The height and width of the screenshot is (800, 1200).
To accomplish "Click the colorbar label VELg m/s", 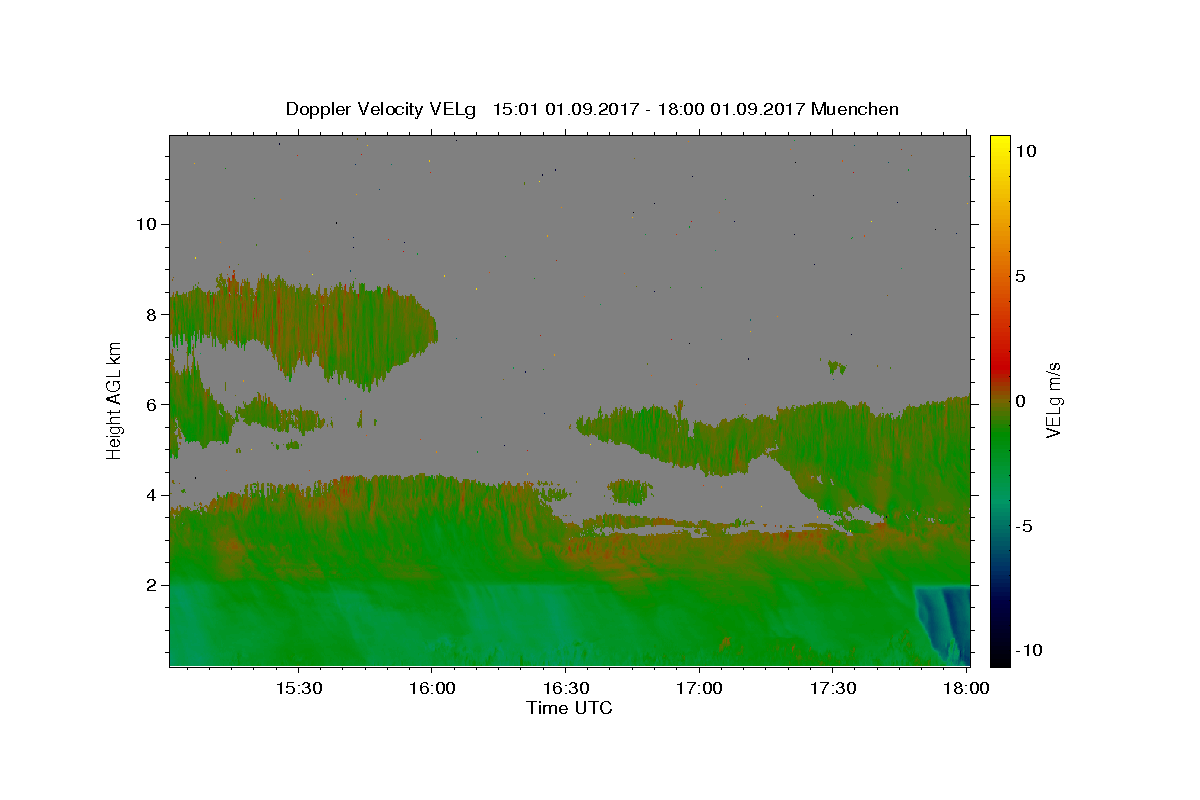I will coord(1054,400).
